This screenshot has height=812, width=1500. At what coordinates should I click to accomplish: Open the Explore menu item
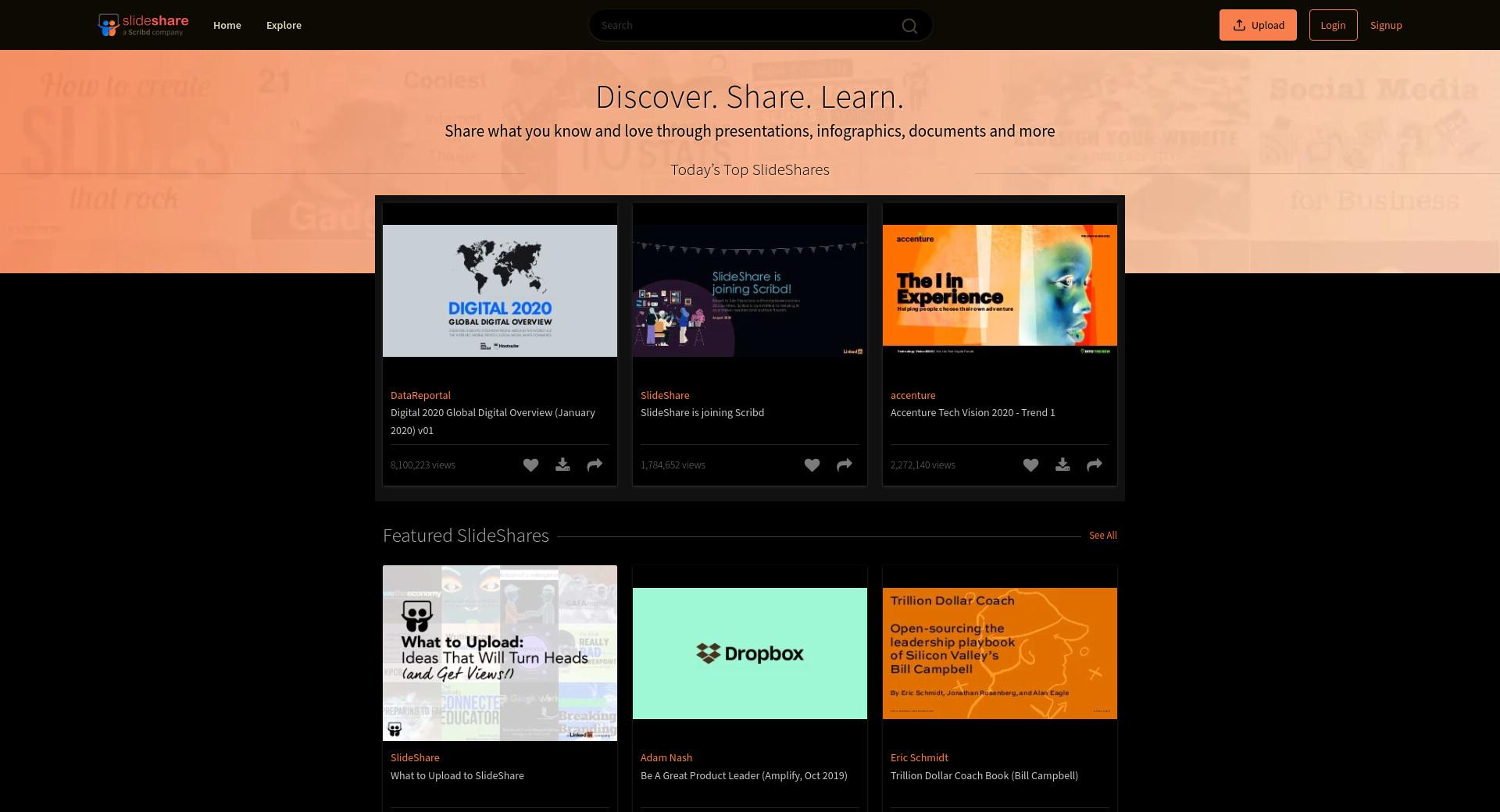tap(284, 25)
